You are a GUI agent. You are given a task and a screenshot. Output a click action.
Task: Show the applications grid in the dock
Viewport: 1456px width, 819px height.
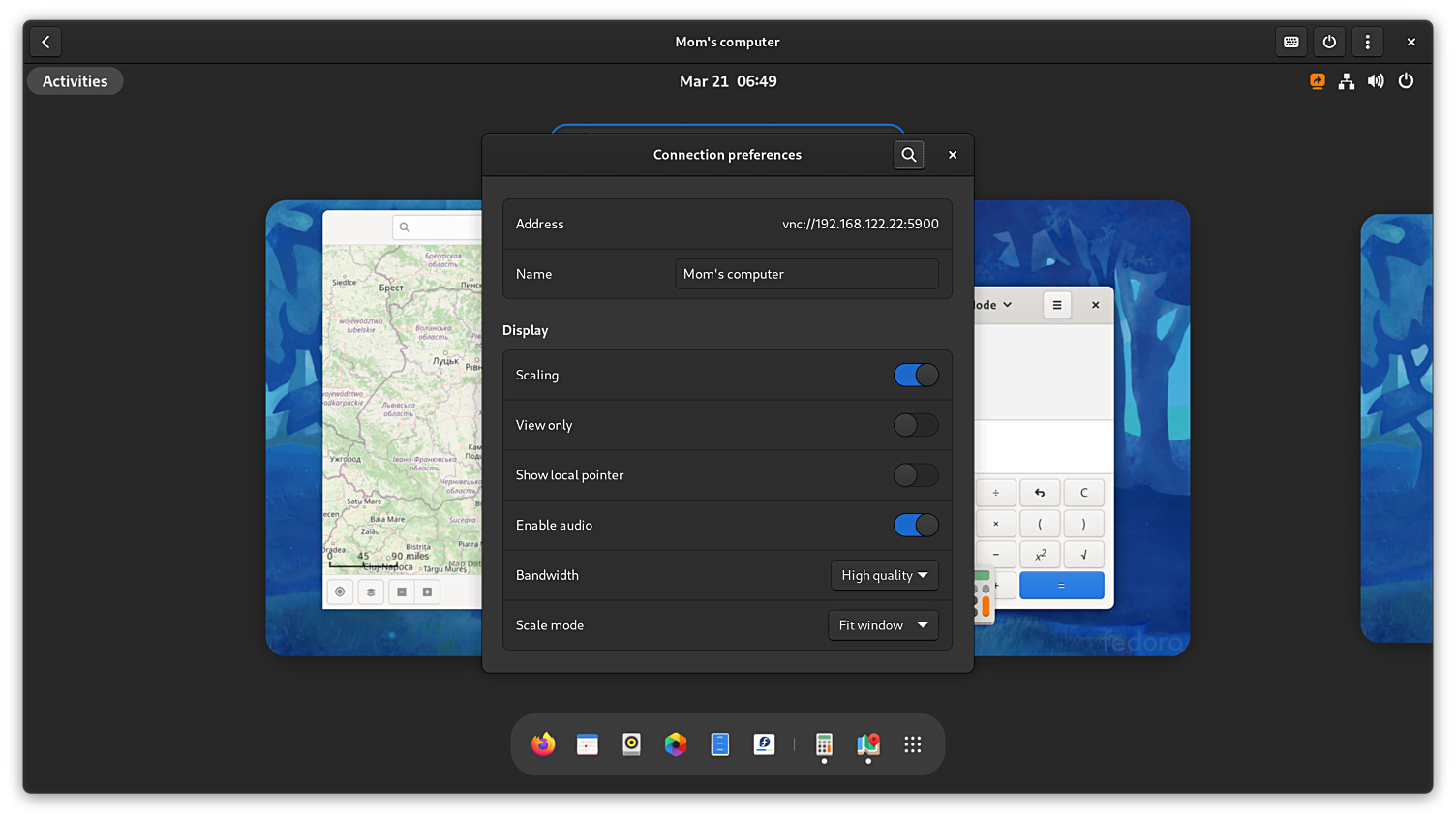(912, 744)
